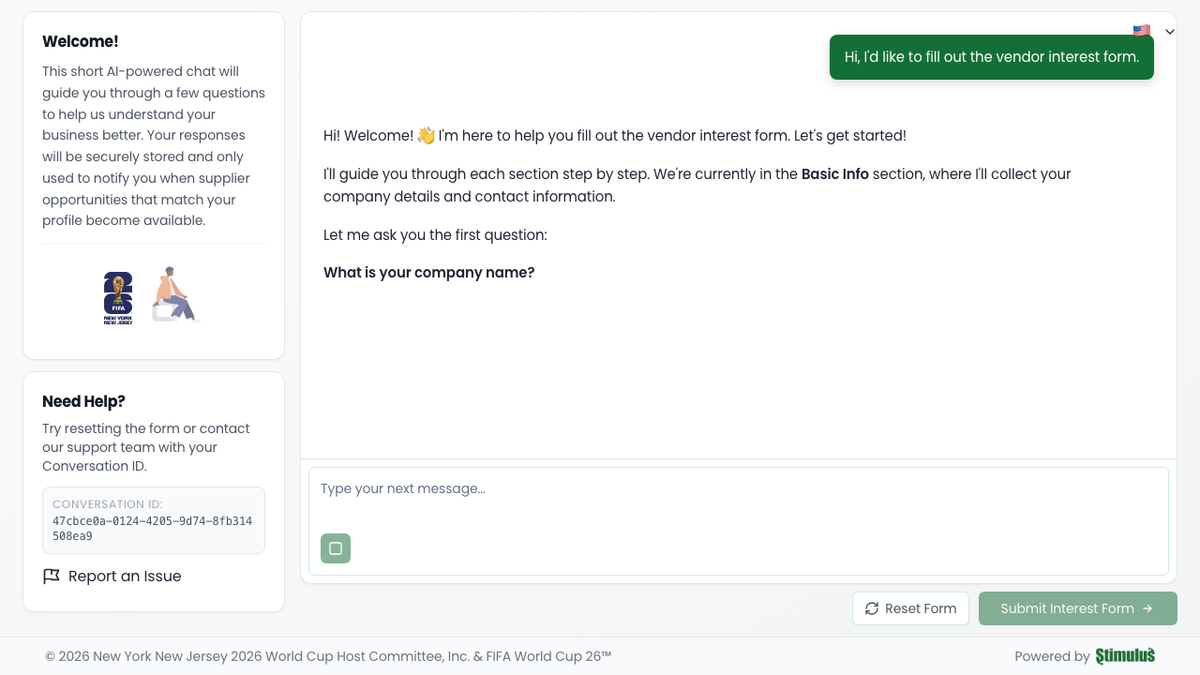Click the FIFA World Cup New York New Jersey emblem
1200x675 pixels.
[117, 296]
